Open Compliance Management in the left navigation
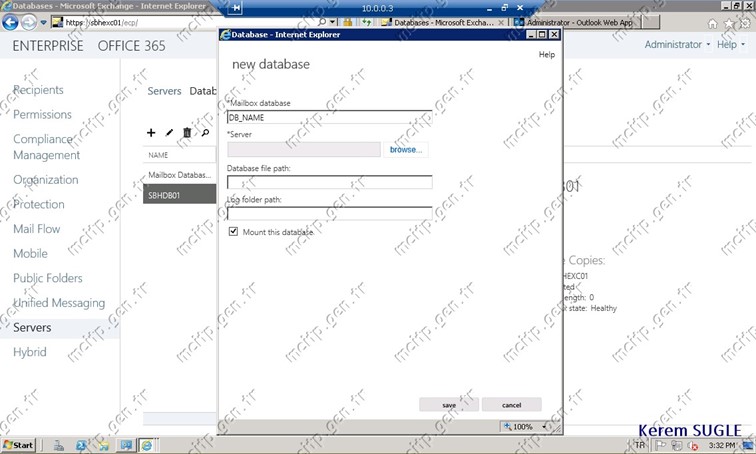The width and height of the screenshot is (756, 454). [46, 147]
